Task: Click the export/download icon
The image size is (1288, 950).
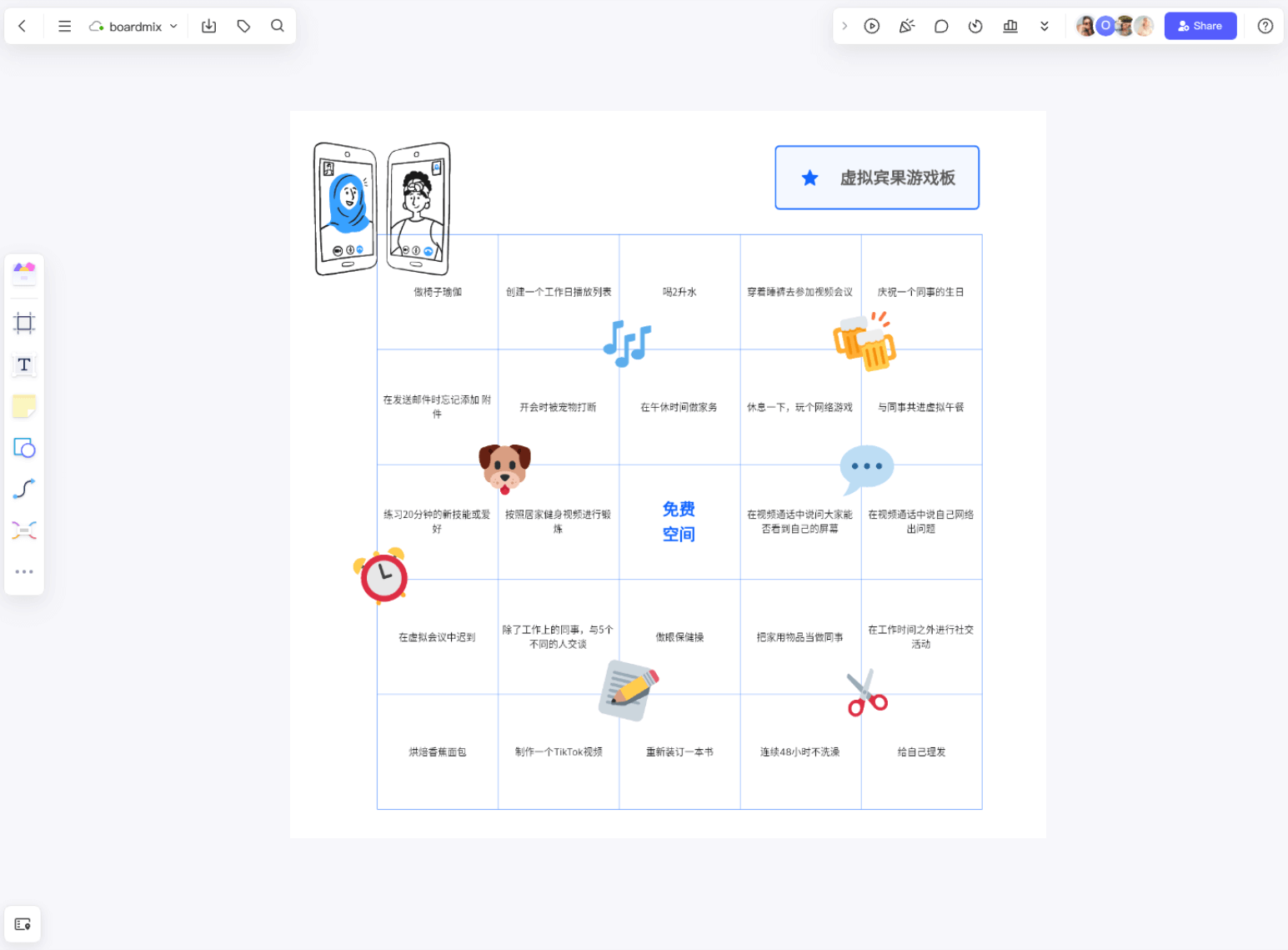Action: click(x=209, y=26)
